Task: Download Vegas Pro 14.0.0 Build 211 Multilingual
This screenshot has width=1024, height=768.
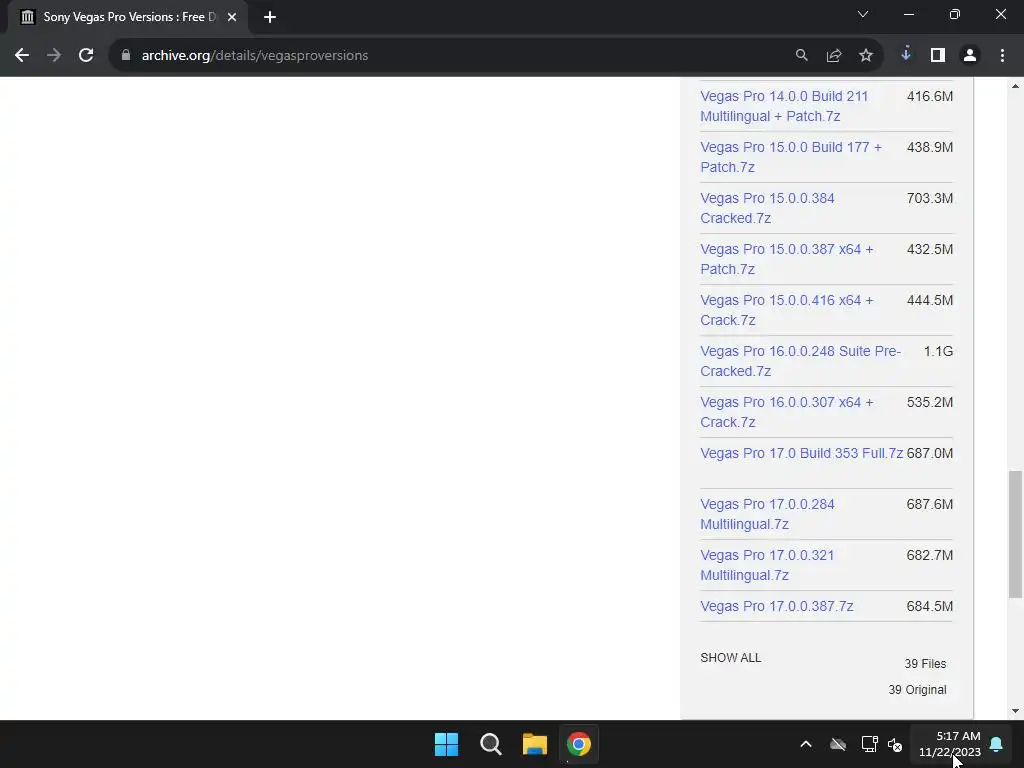Action: [x=784, y=106]
